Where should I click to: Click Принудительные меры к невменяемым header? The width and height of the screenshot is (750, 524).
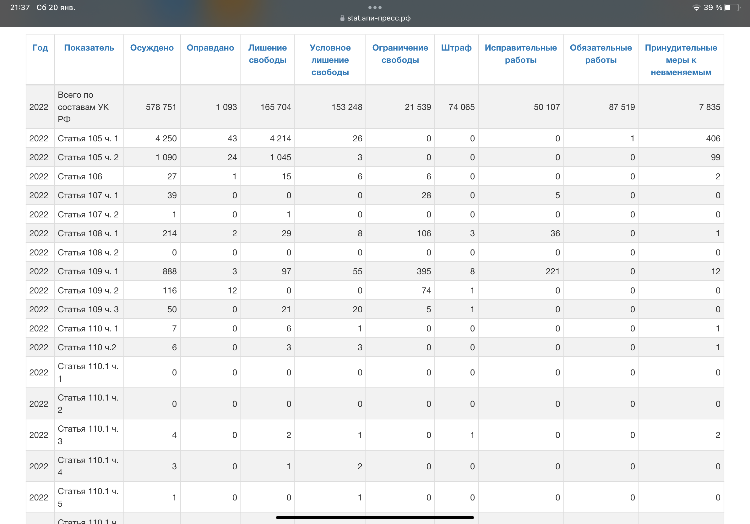click(x=681, y=60)
